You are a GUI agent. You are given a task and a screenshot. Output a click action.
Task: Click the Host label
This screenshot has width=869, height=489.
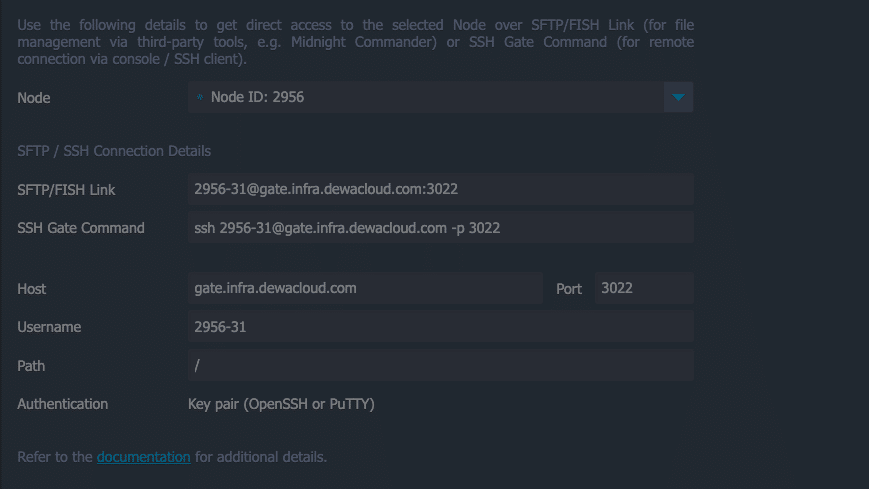pos(32,289)
